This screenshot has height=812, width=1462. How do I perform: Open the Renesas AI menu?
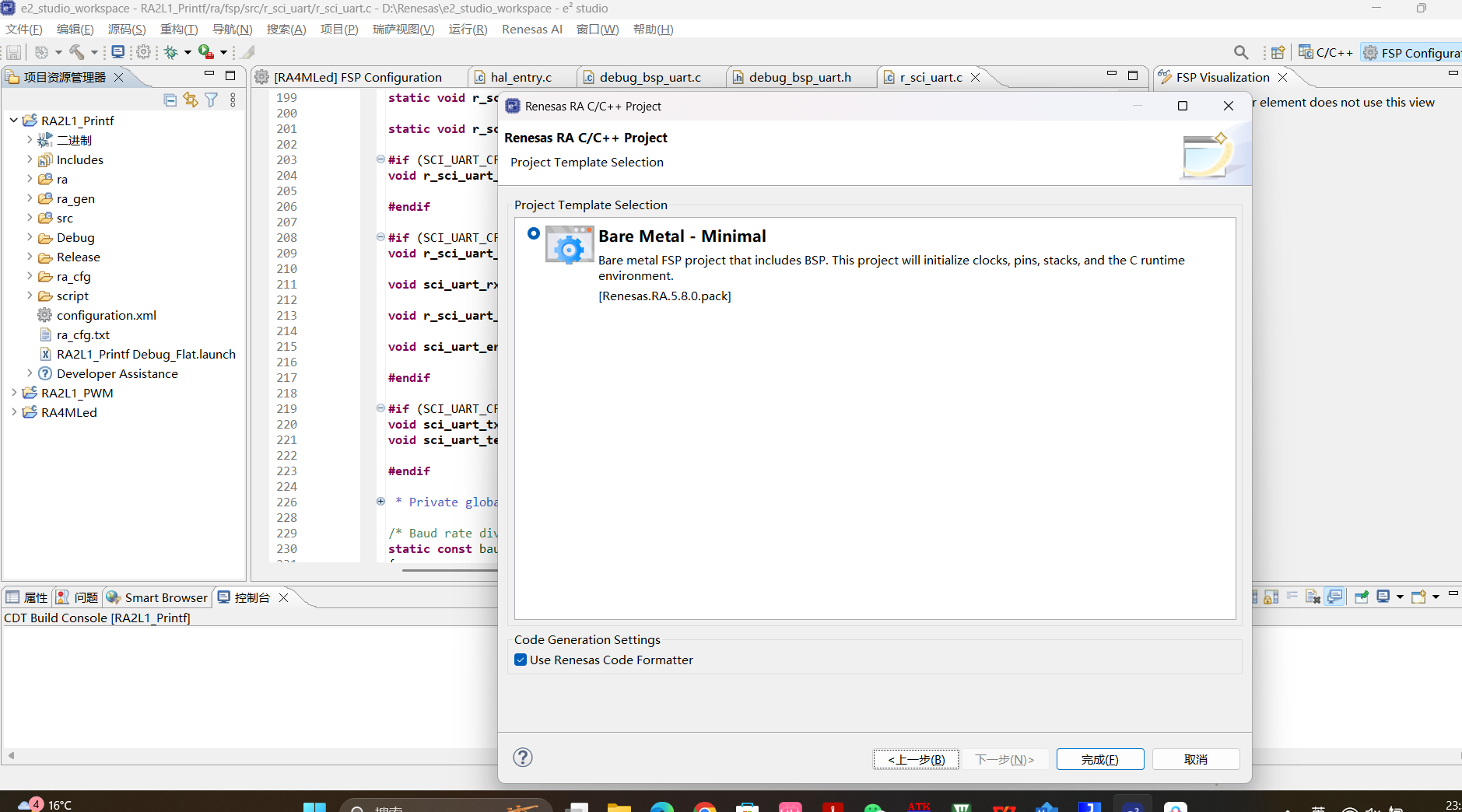pyautogui.click(x=532, y=29)
